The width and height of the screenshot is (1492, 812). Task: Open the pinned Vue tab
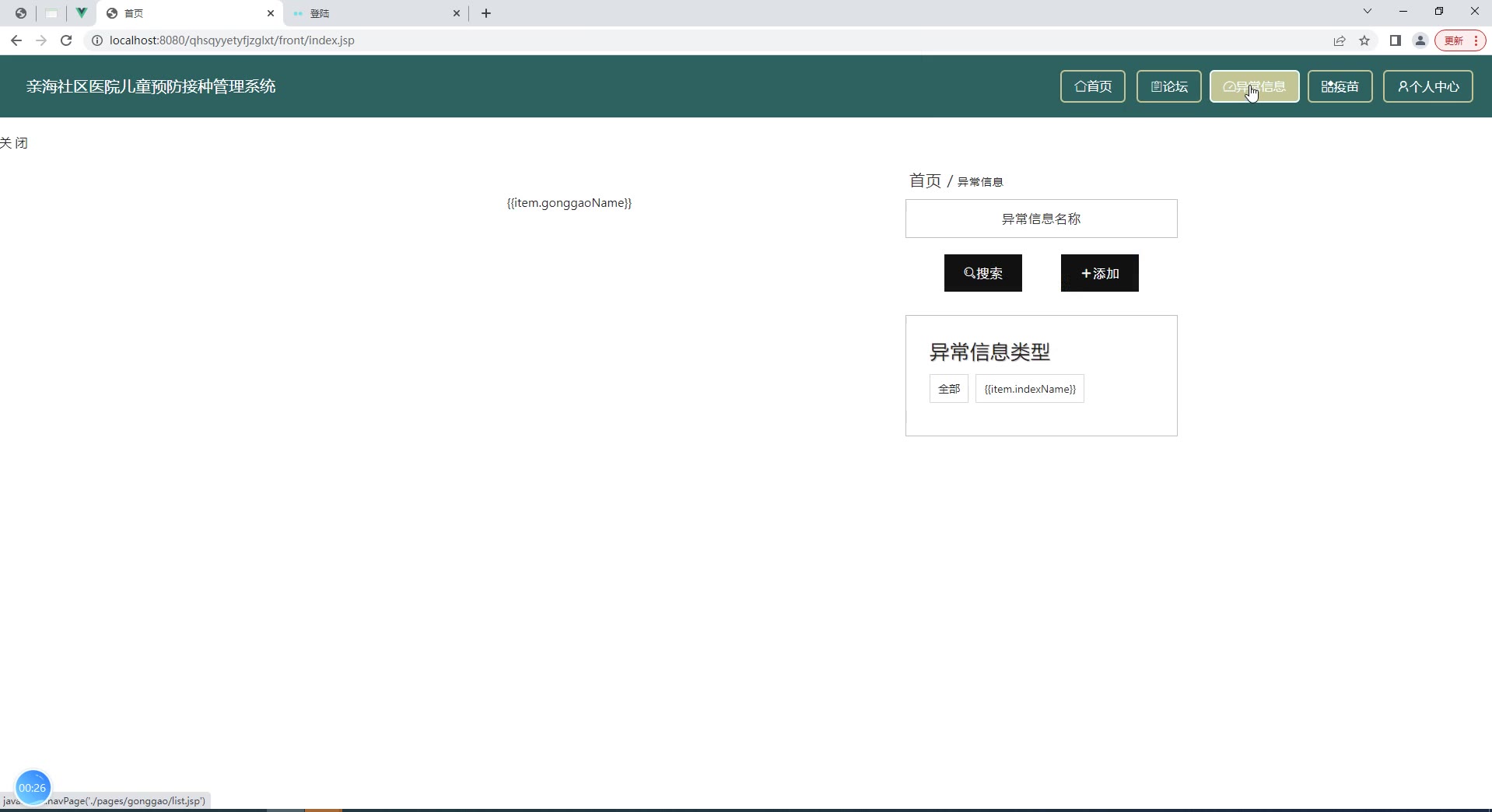pyautogui.click(x=81, y=13)
